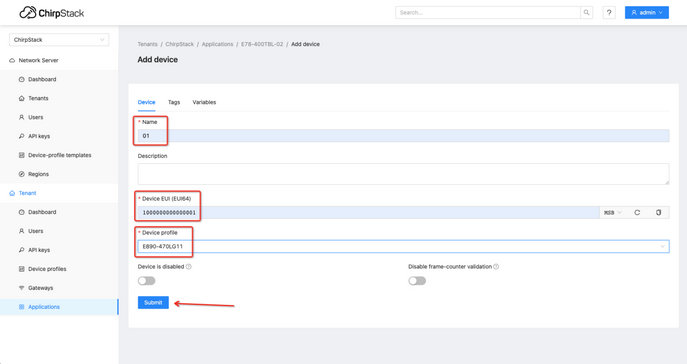The height and width of the screenshot is (364, 687).
Task: Open Tenant API keys
Action: click(39, 250)
